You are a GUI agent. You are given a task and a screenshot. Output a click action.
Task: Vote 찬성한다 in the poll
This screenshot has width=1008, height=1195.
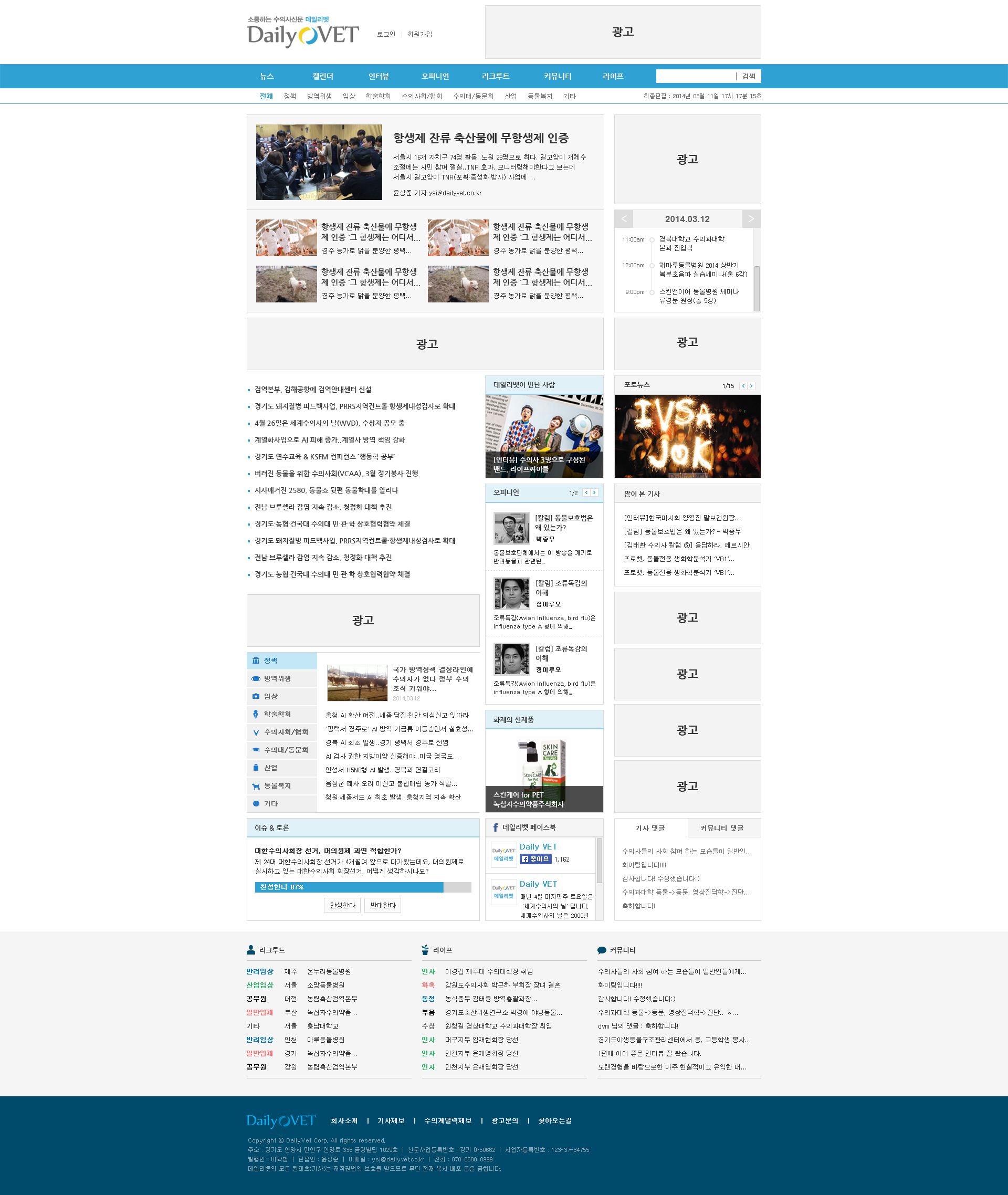pyautogui.click(x=342, y=905)
